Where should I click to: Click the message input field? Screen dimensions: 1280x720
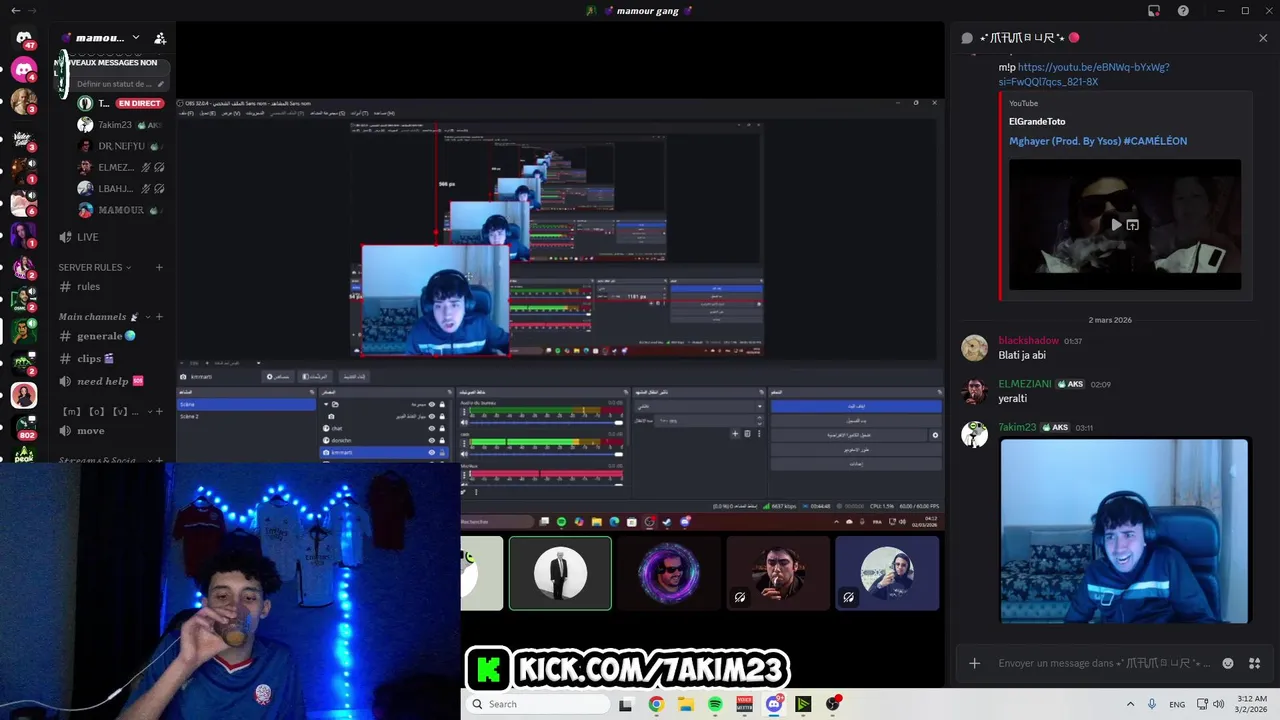coord(1104,663)
